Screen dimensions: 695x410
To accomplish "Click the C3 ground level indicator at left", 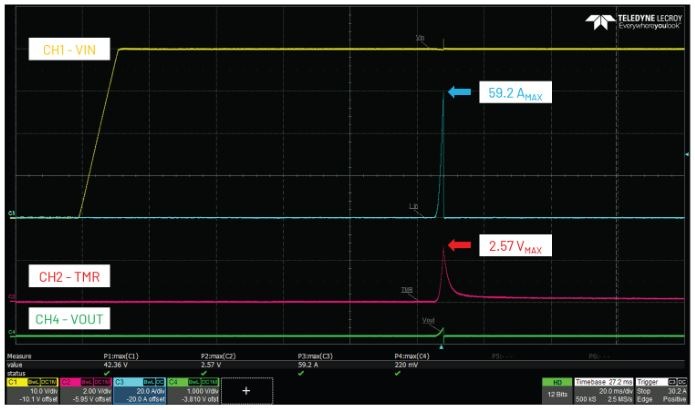I will 12,214.
